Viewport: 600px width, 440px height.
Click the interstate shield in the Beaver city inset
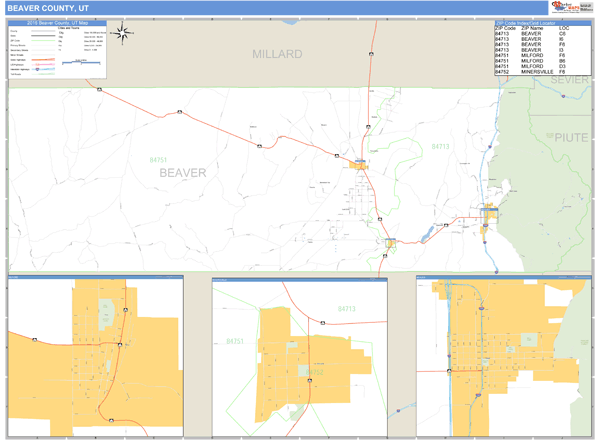point(481,308)
